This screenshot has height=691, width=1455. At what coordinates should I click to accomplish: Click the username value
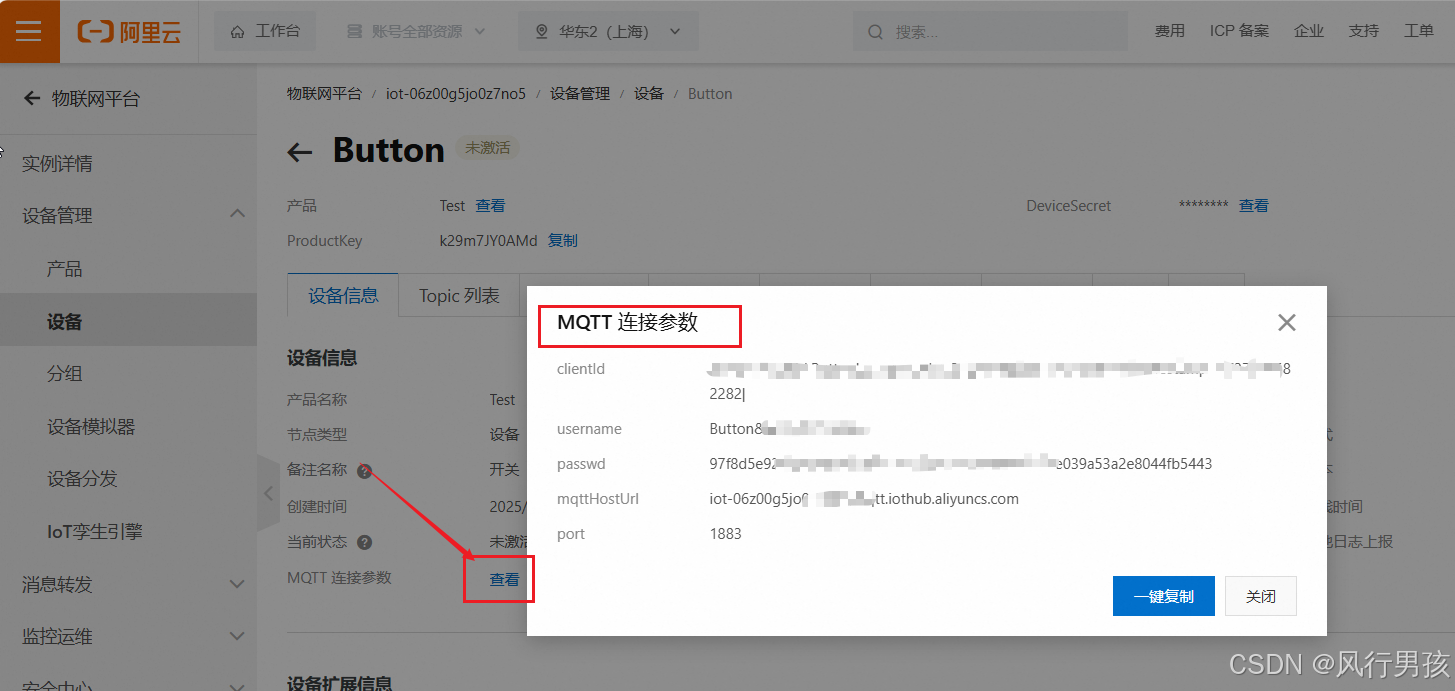click(x=789, y=429)
